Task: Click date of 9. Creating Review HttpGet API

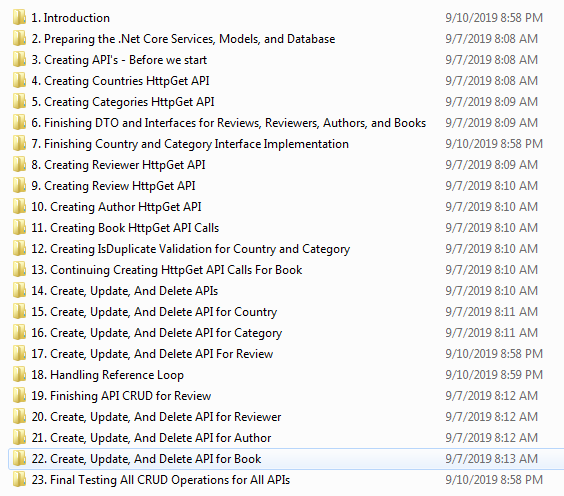Action: tap(491, 186)
